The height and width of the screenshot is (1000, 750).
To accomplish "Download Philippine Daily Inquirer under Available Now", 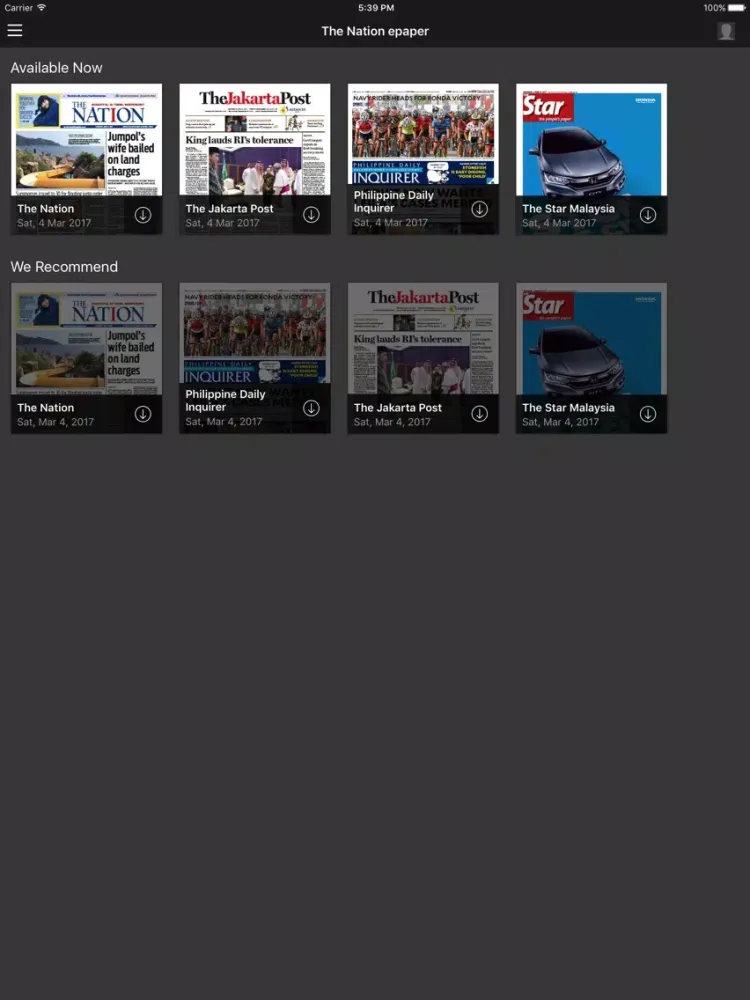I will click(480, 209).
